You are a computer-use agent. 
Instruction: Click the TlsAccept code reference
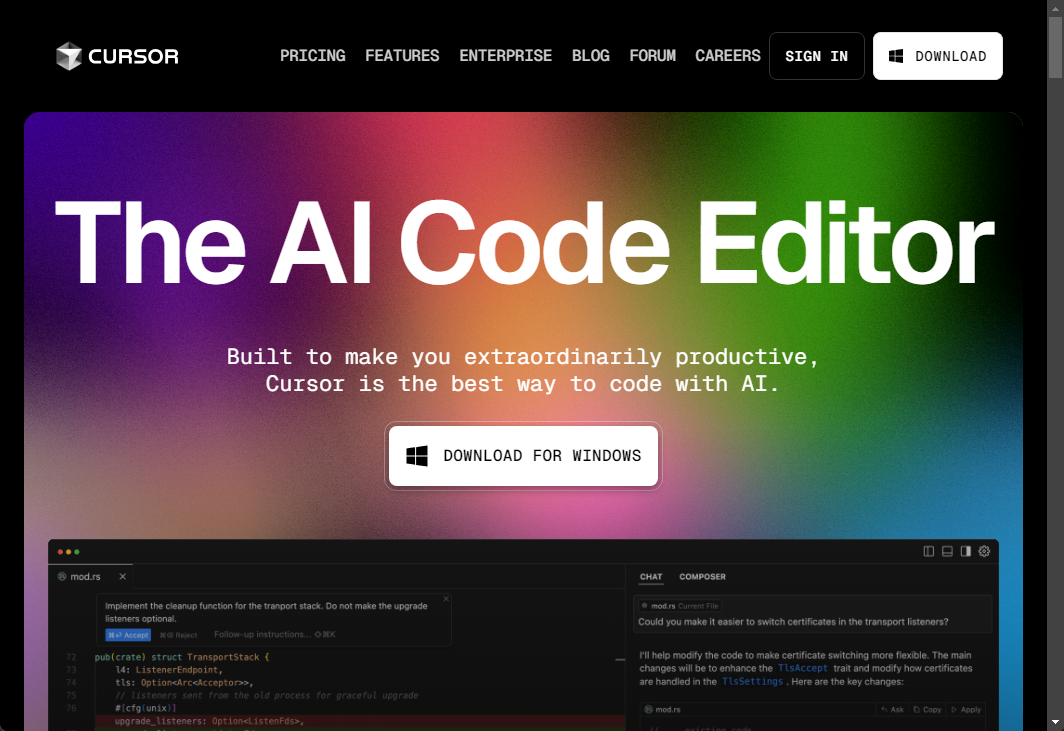[x=803, y=669]
